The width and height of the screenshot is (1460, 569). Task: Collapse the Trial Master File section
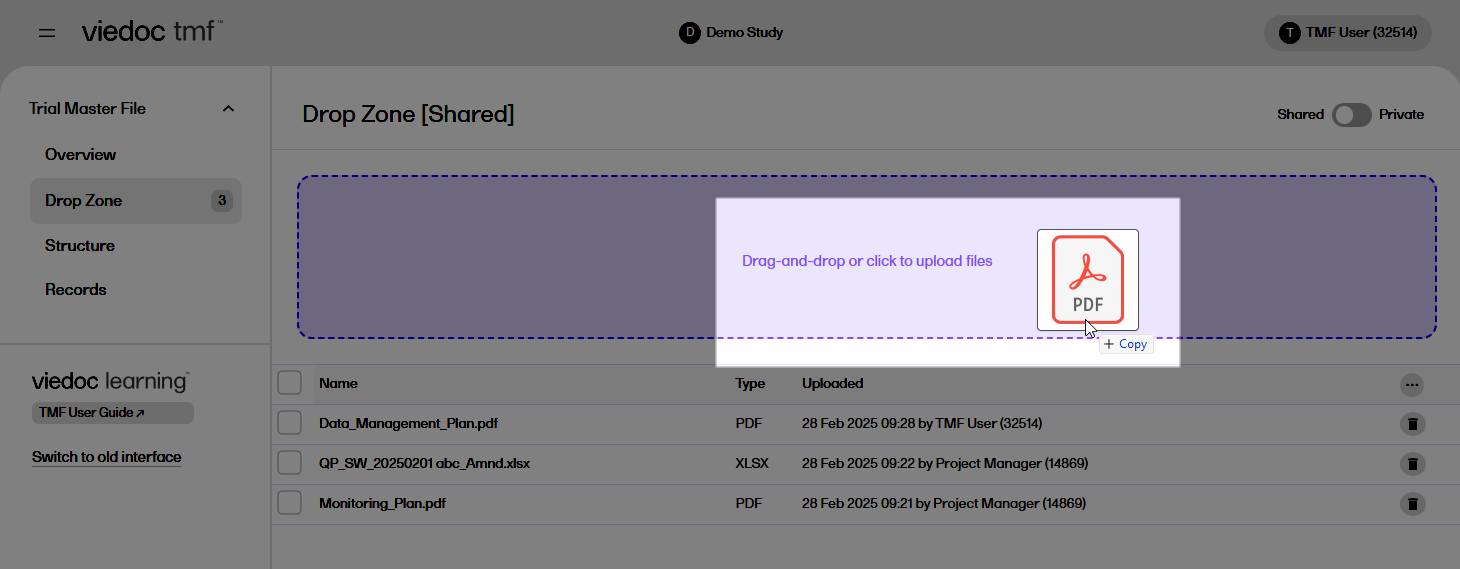228,109
